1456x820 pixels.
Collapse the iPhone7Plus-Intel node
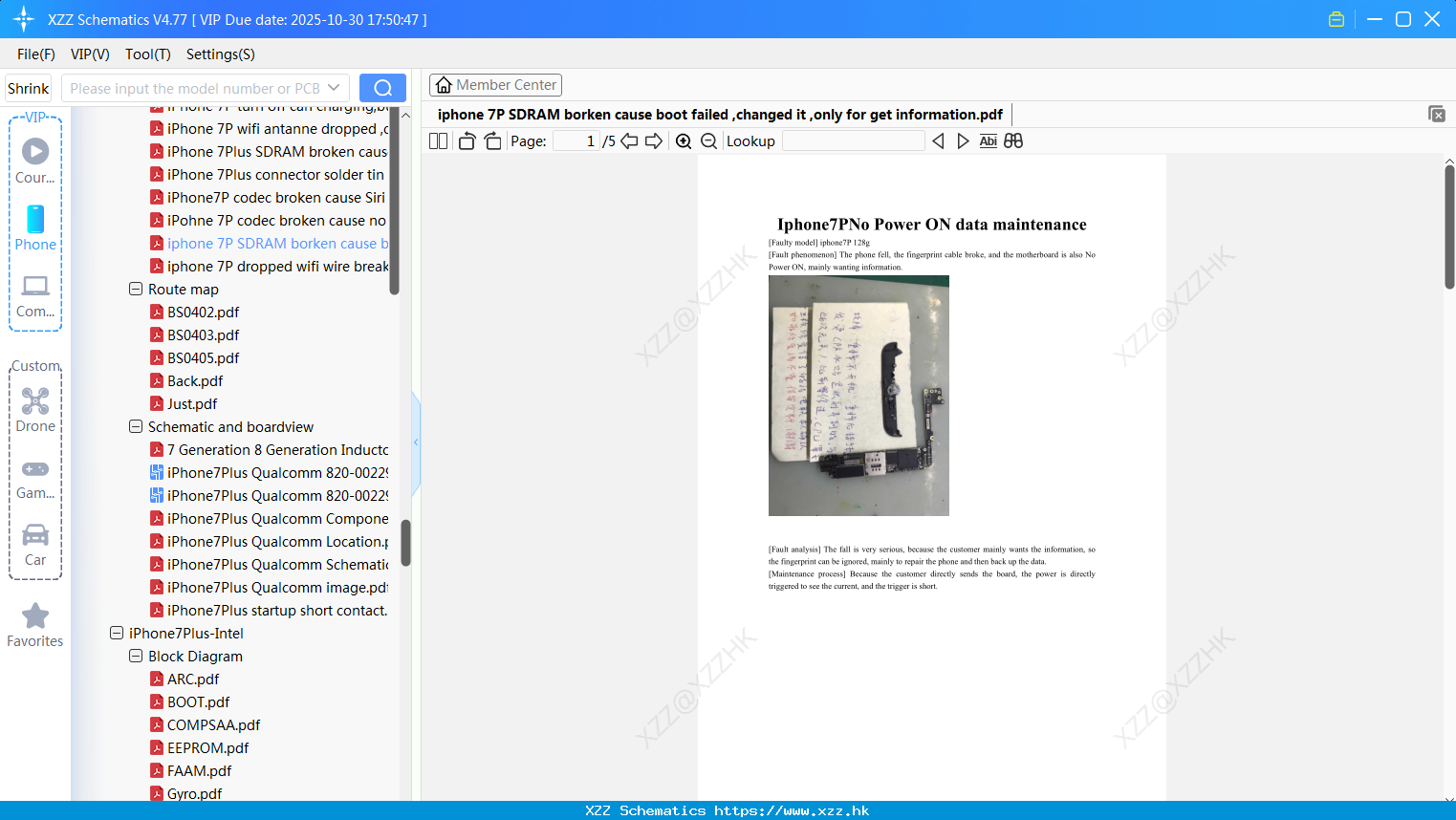pyautogui.click(x=117, y=633)
